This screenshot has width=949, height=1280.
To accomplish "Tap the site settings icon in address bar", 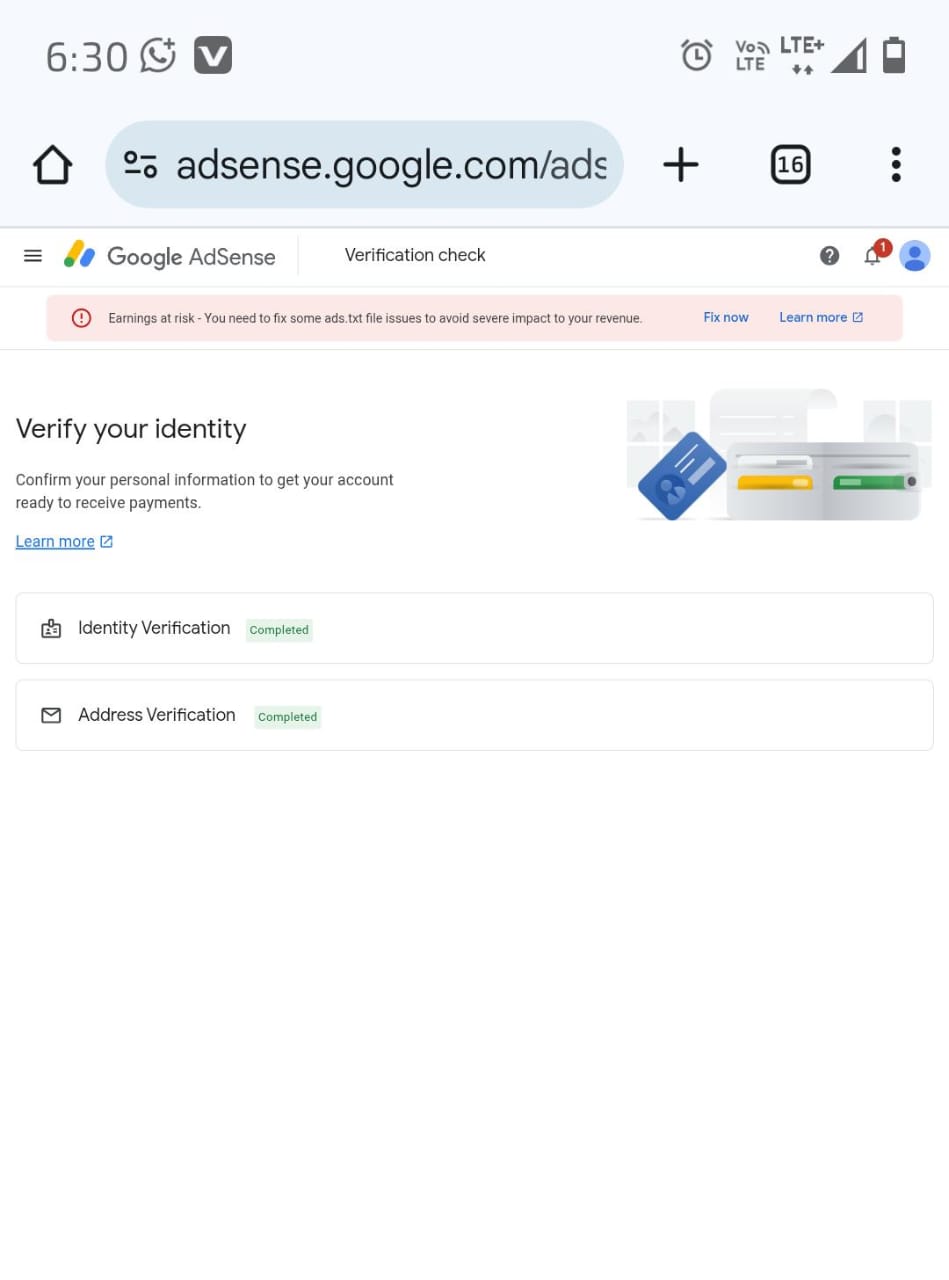I will click(x=140, y=164).
